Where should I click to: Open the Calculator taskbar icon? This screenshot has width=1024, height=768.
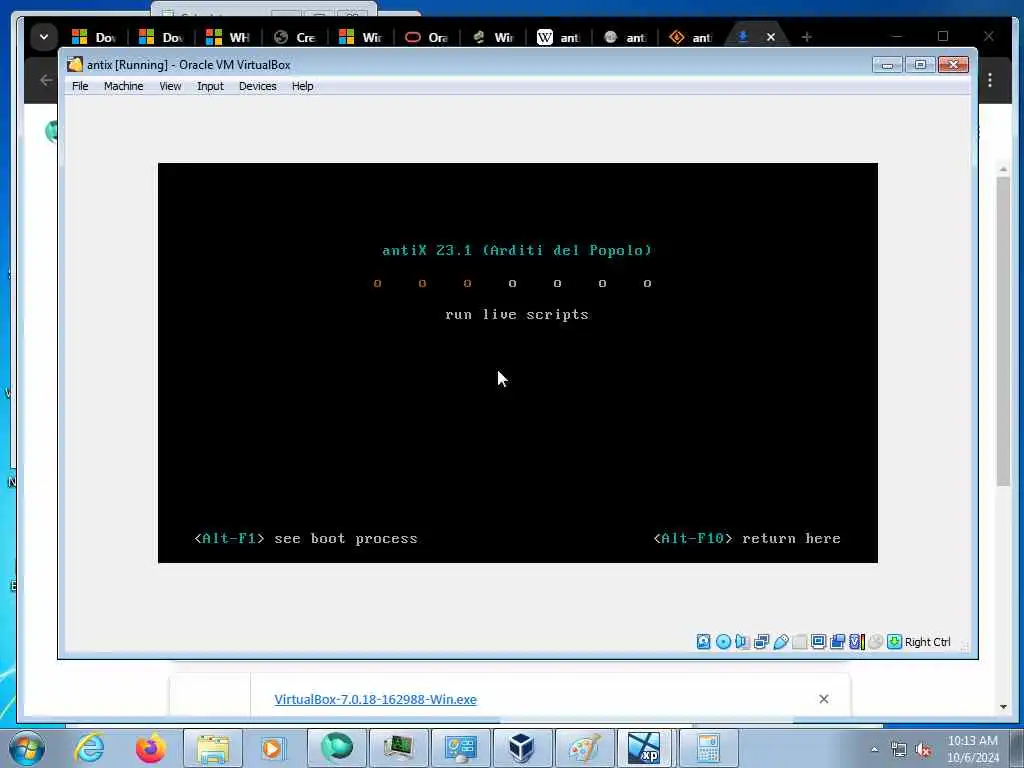(x=708, y=748)
